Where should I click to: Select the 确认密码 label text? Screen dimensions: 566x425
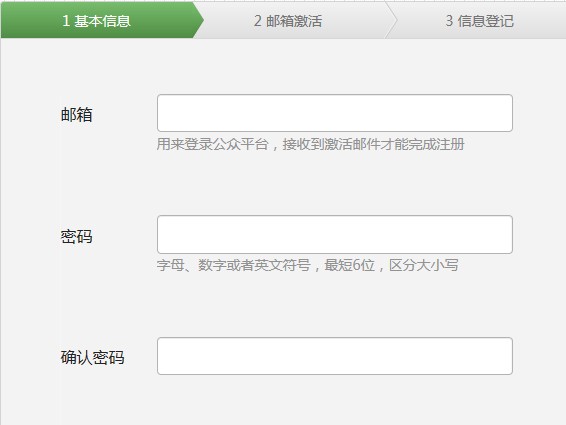(92, 358)
